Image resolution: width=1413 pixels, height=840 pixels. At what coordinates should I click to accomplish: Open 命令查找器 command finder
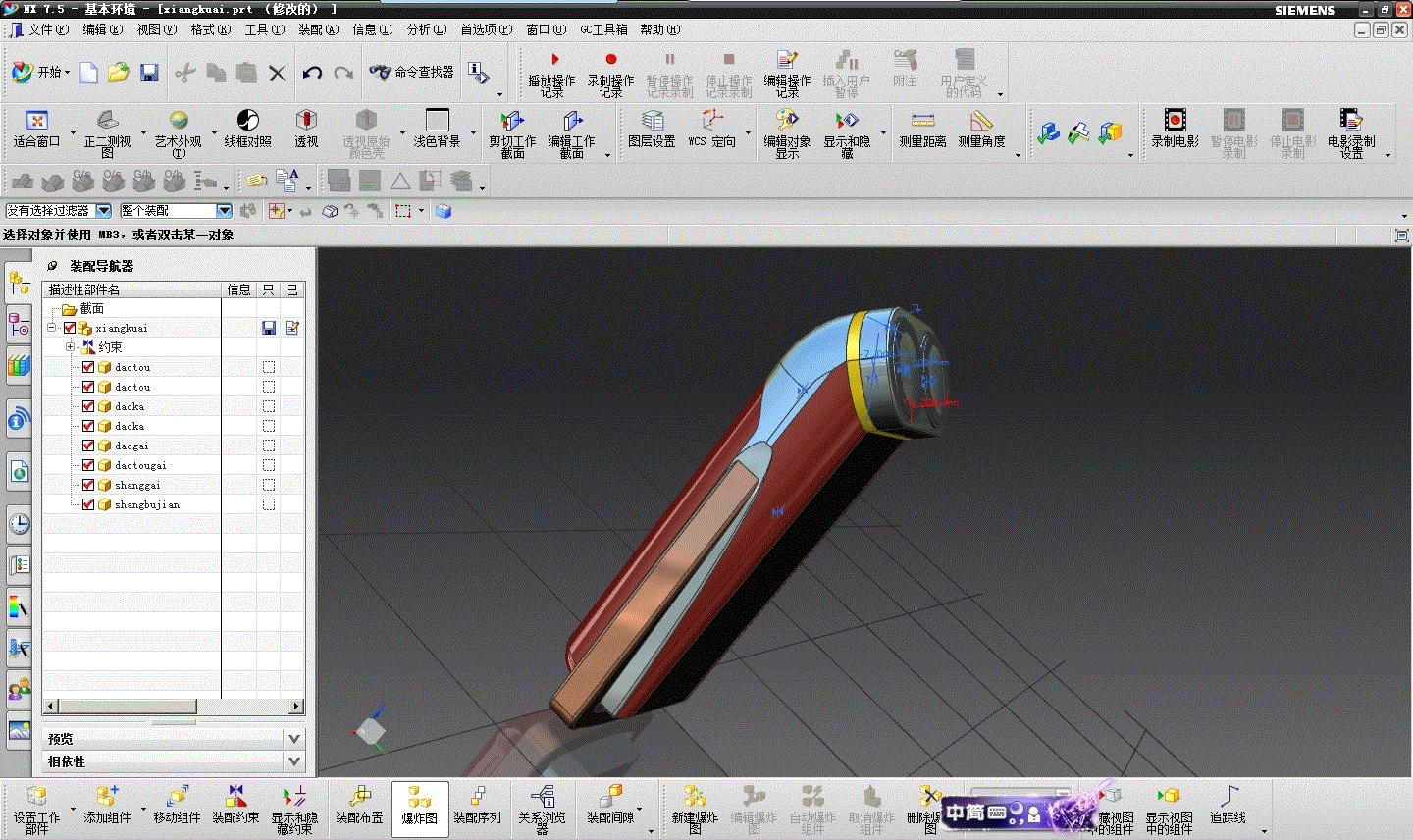[x=412, y=72]
